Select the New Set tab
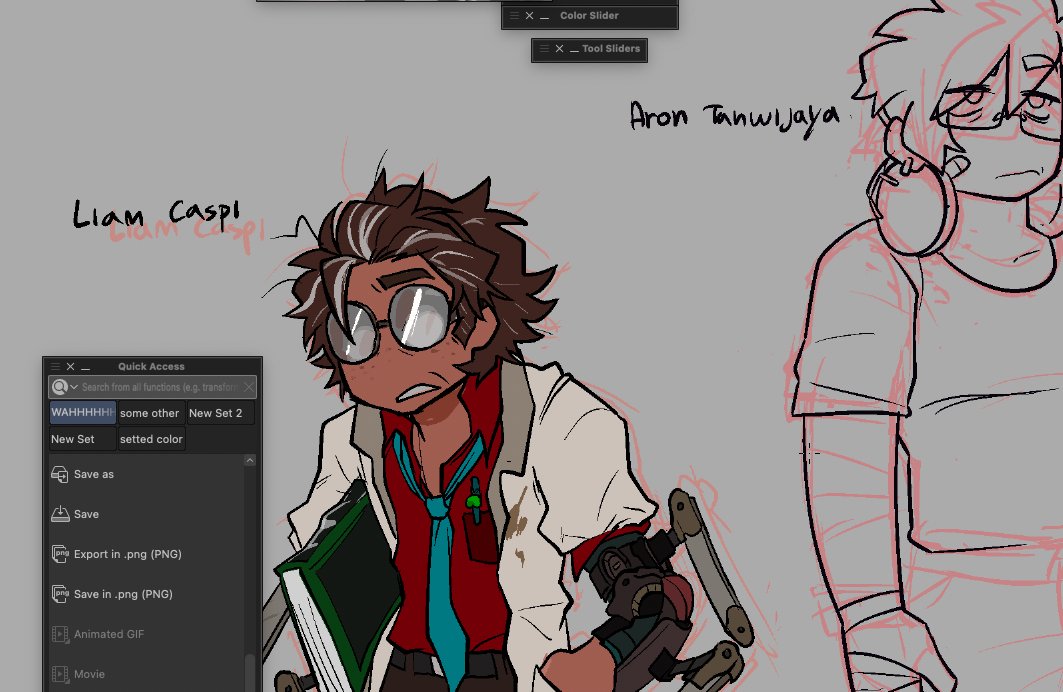This screenshot has width=1063, height=692. 83,439
